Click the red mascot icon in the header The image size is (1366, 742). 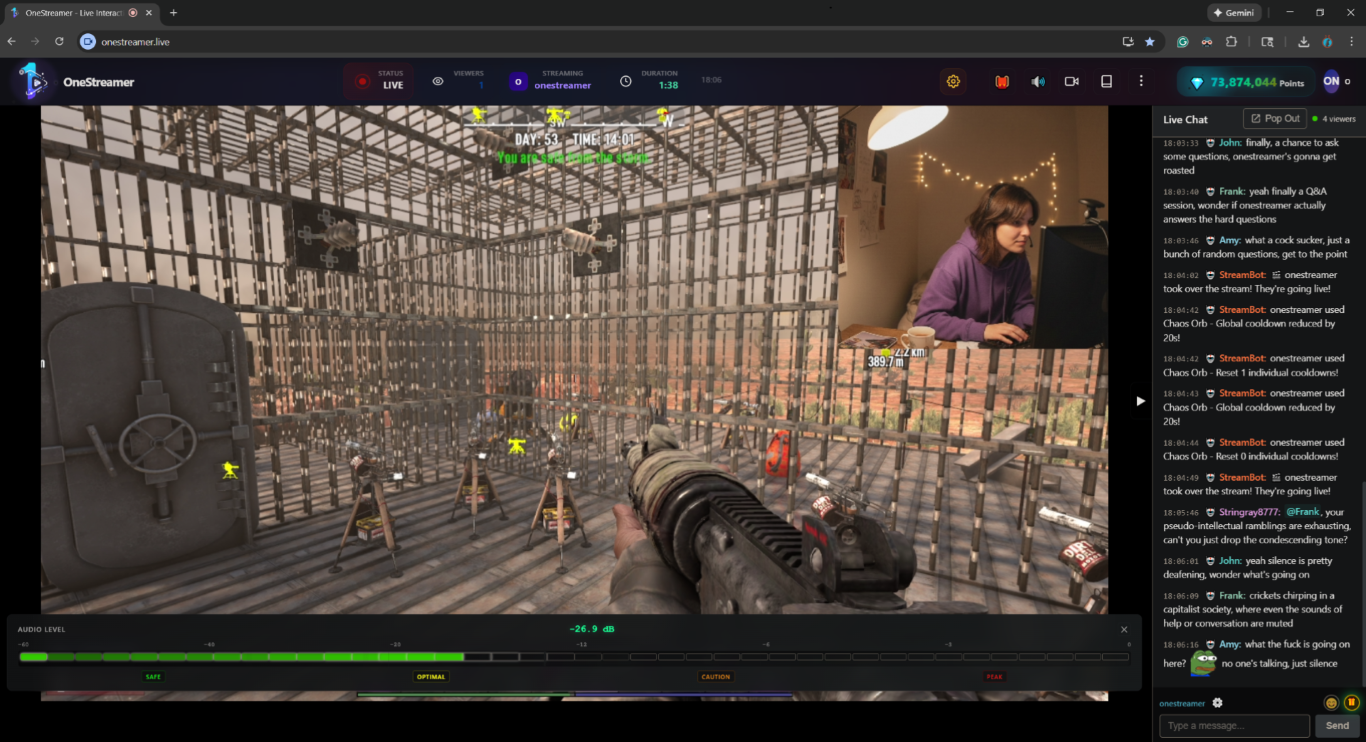pos(1002,82)
